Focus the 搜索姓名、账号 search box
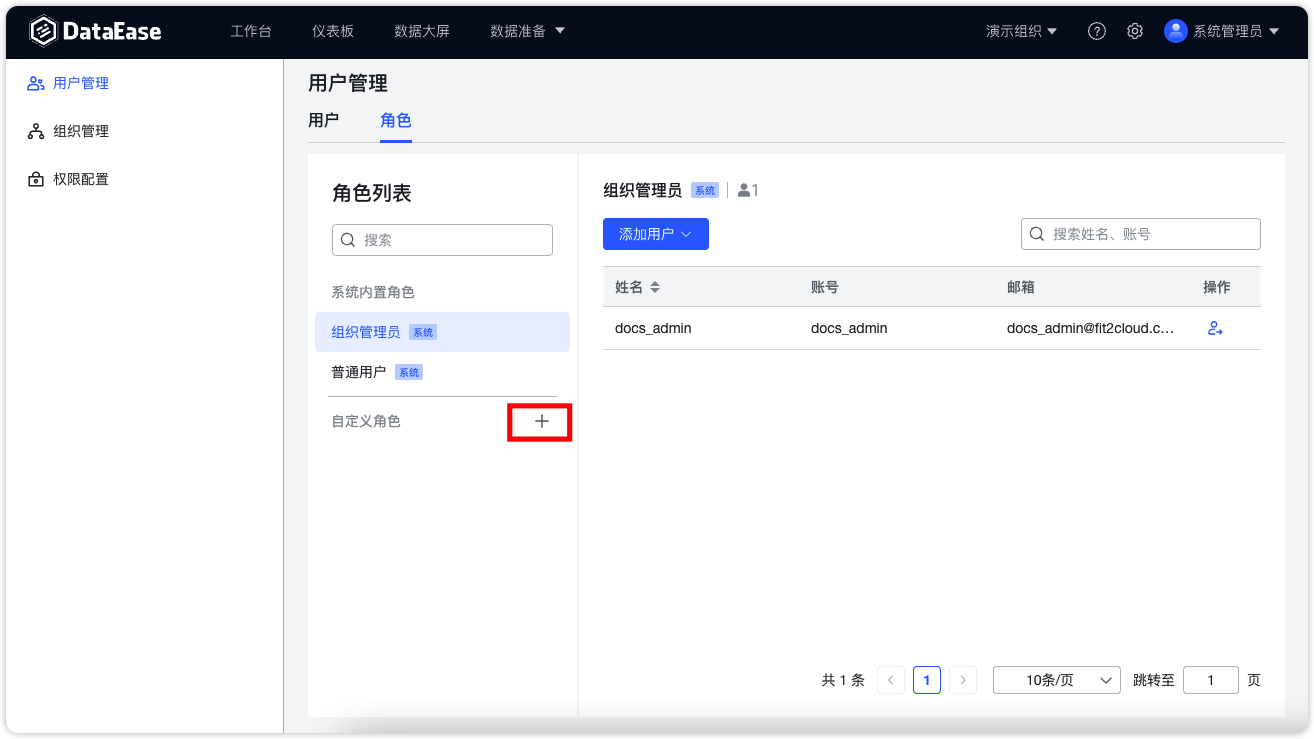Viewport: 1314px width, 739px height. 1141,234
